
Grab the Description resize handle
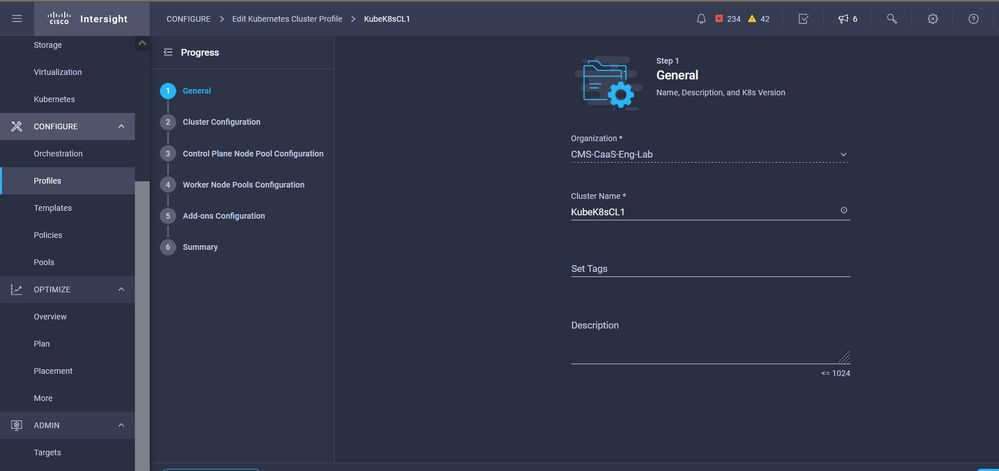[844, 357]
